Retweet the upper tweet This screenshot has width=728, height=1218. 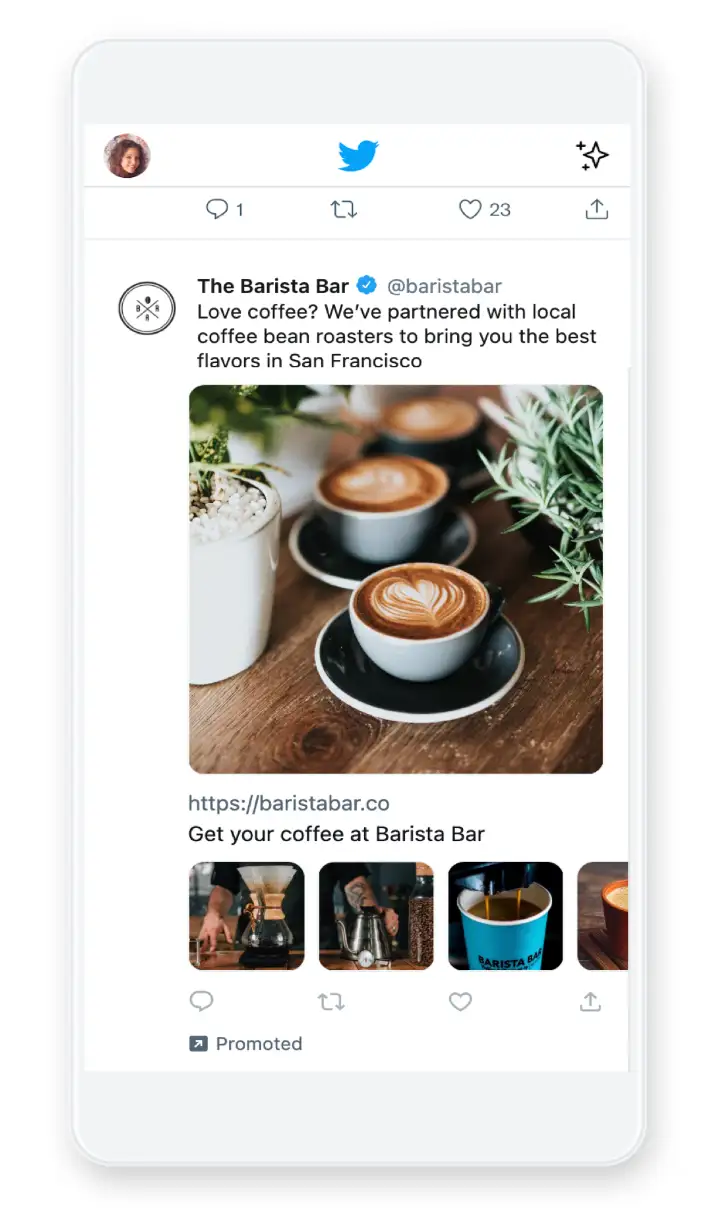344,209
